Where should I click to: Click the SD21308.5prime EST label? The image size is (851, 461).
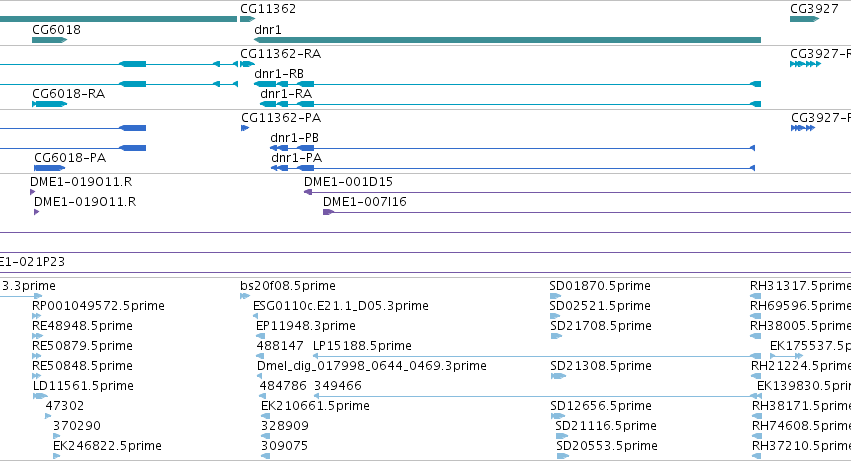[601, 366]
